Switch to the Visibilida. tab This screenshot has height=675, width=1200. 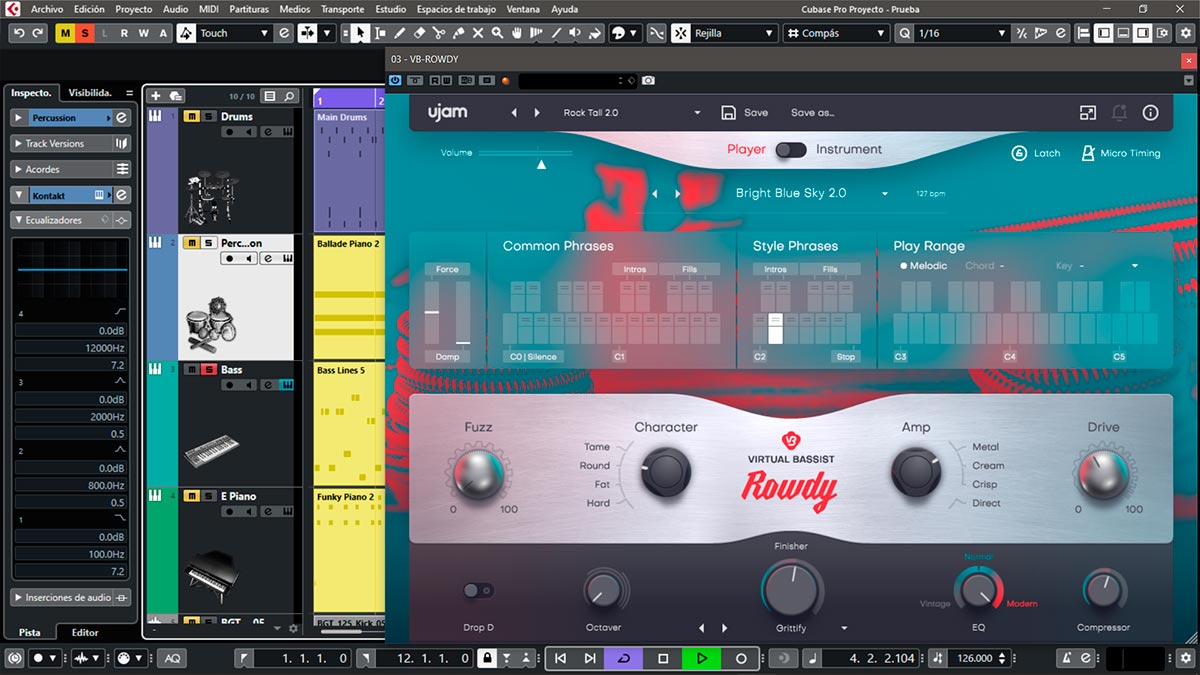(x=89, y=93)
